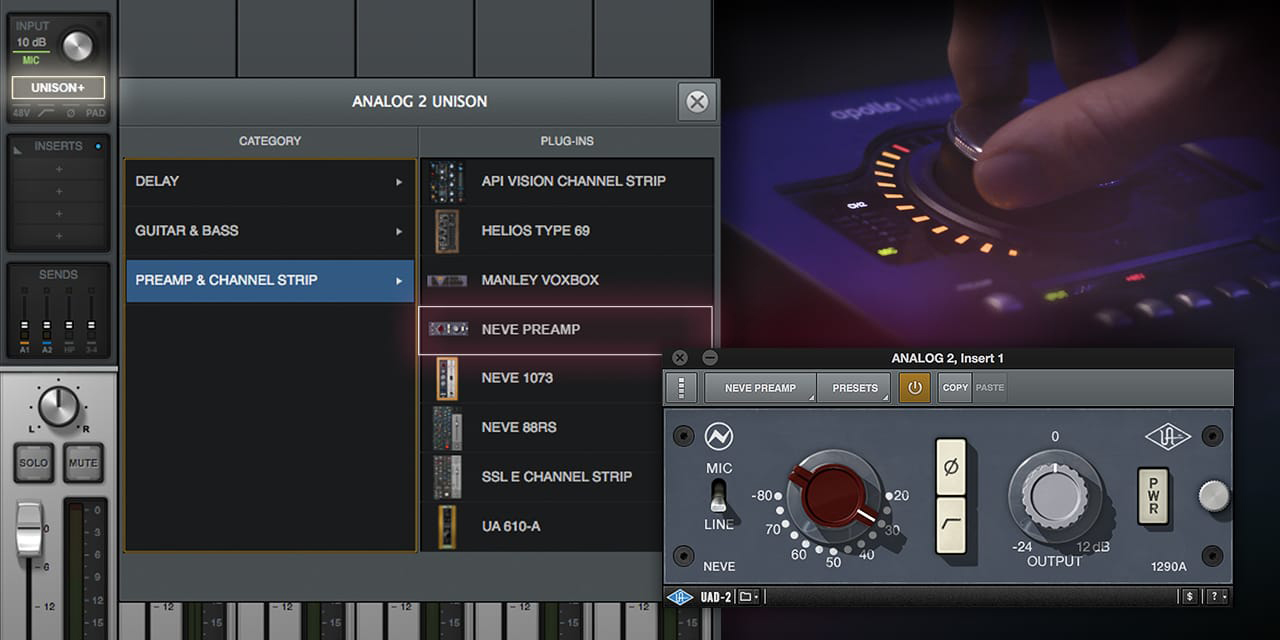
Task: Mute the channel with MUTE button
Action: pos(82,463)
